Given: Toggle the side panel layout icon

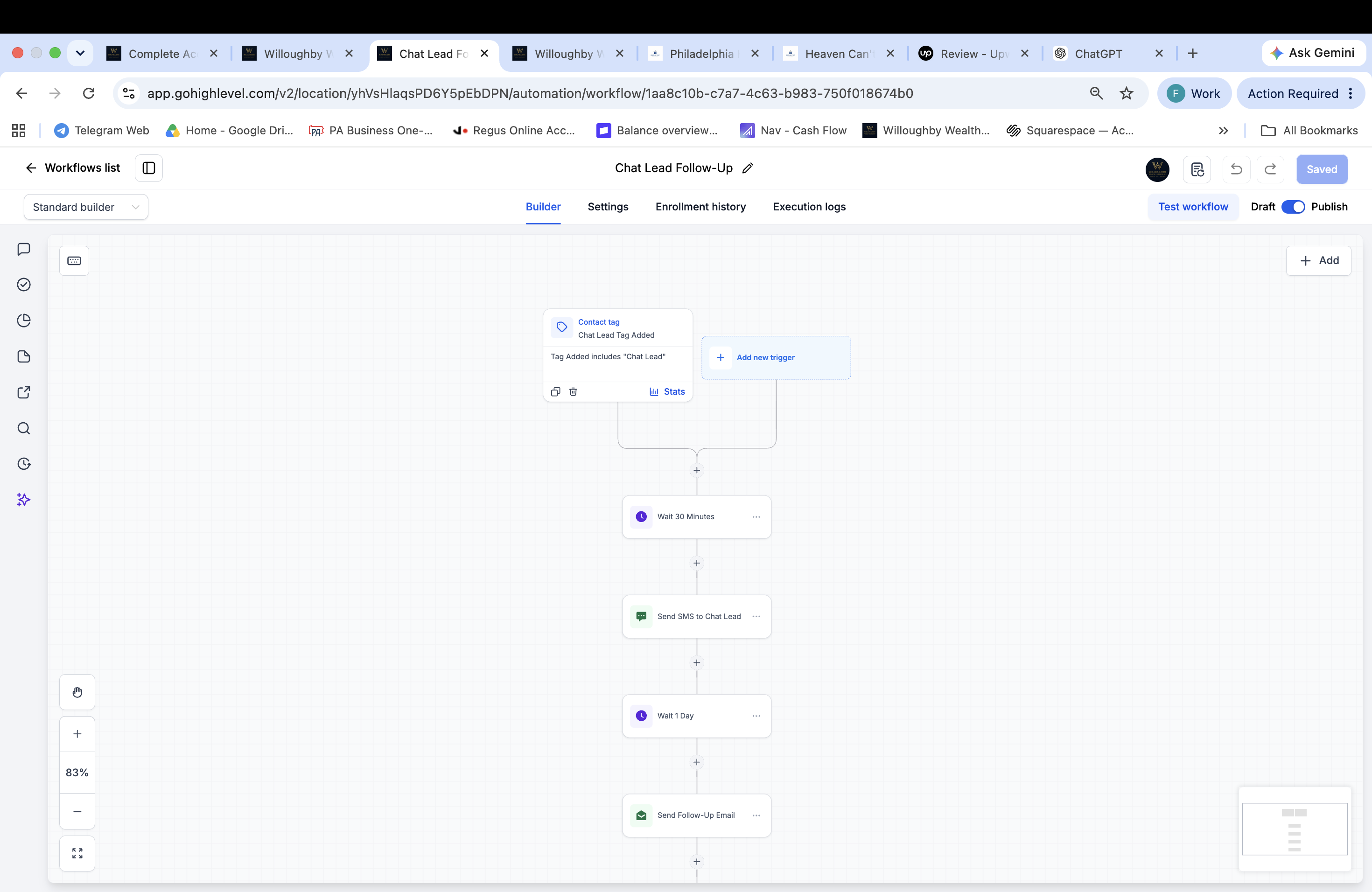Looking at the screenshot, I should tap(149, 167).
